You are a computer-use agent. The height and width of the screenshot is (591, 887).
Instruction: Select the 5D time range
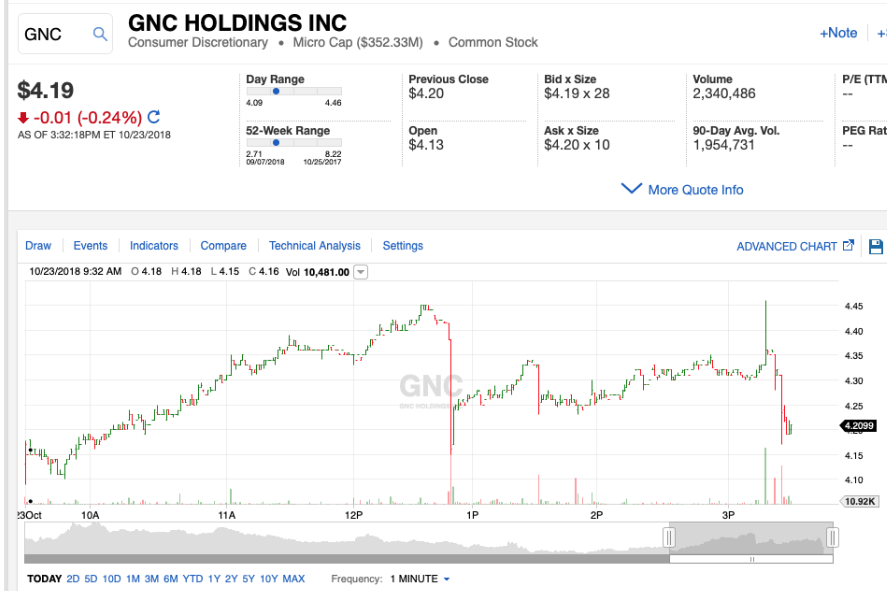[x=91, y=579]
